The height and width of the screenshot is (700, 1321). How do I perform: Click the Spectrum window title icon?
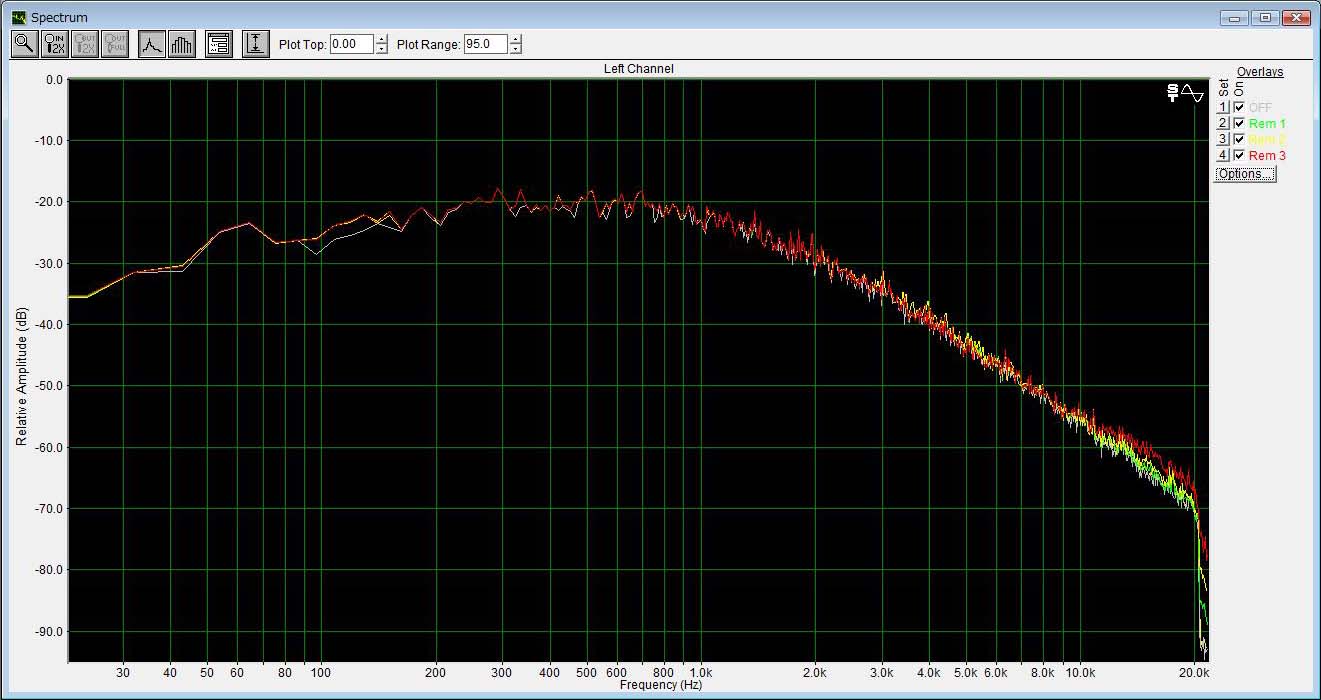(18, 17)
